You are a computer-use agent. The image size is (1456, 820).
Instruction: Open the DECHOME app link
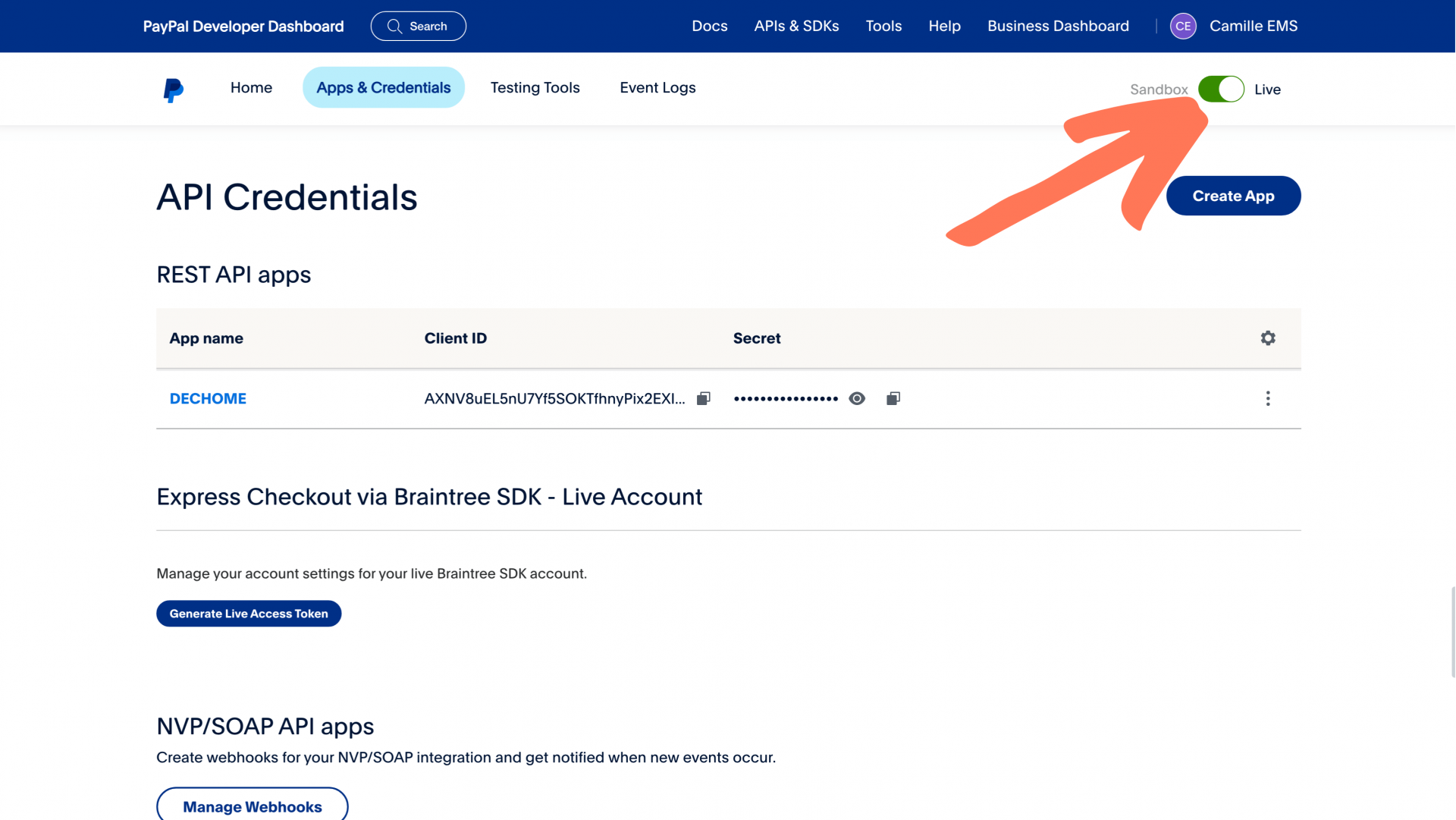[x=208, y=398]
